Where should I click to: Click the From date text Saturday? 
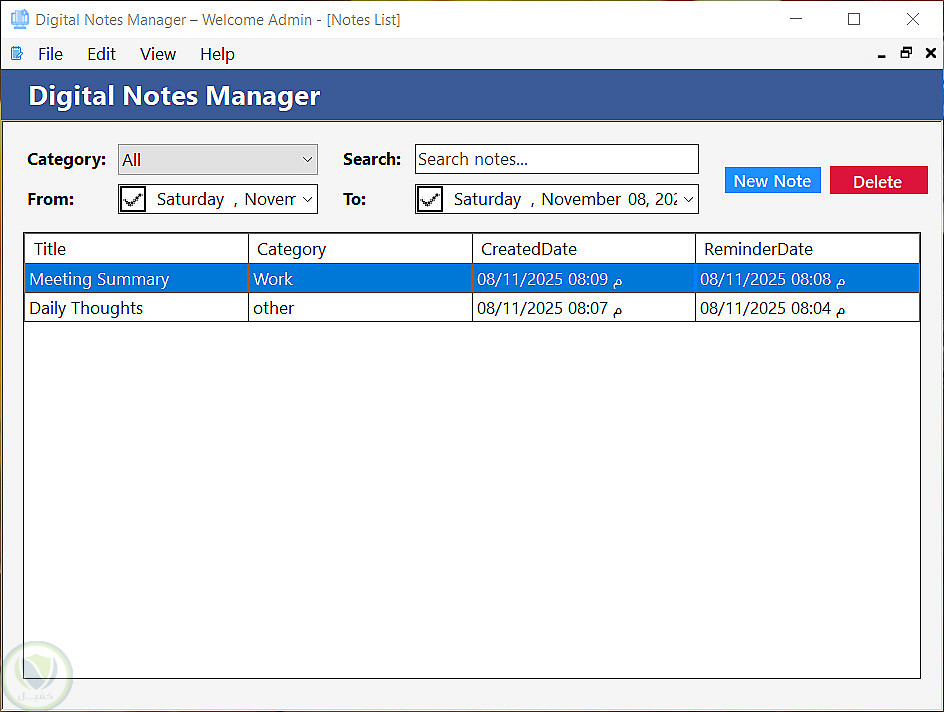pyautogui.click(x=190, y=199)
